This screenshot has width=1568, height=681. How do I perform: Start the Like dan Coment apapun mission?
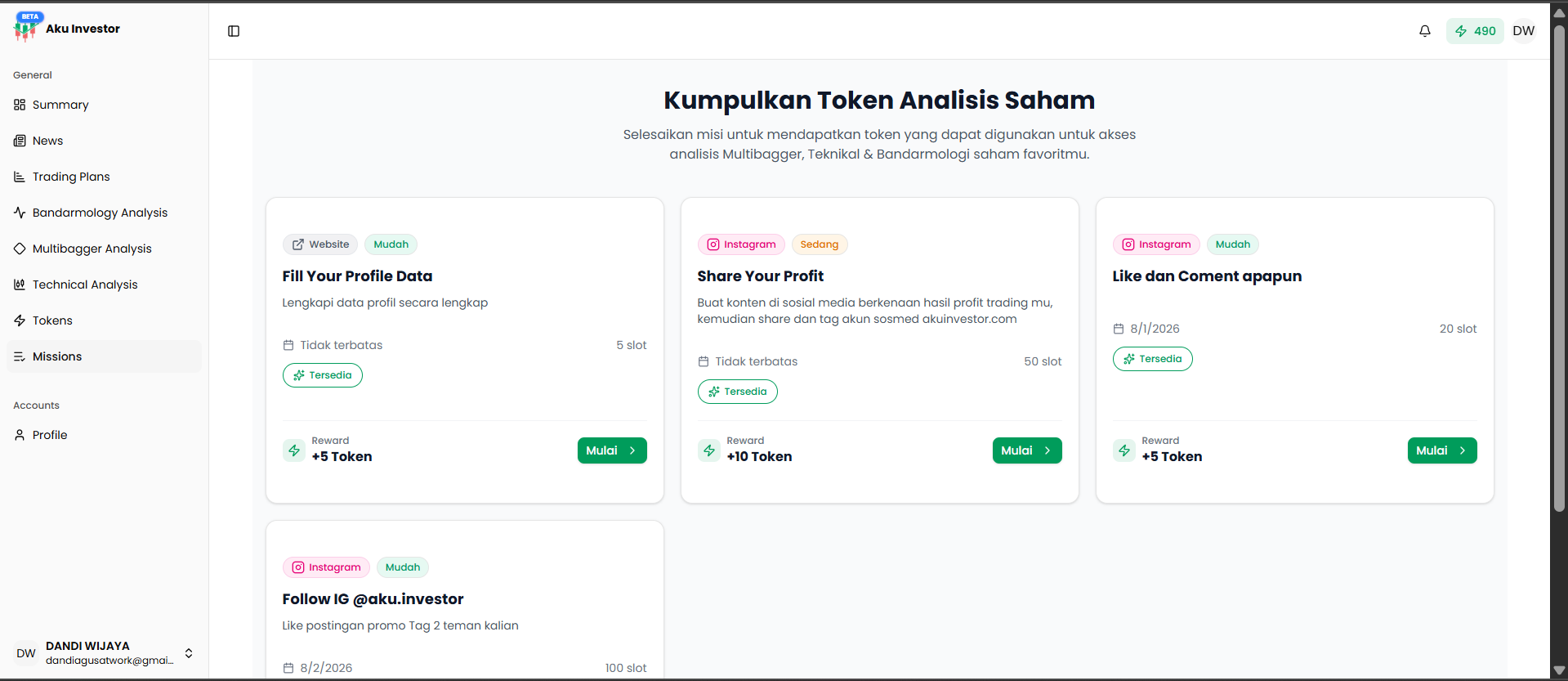click(x=1441, y=450)
